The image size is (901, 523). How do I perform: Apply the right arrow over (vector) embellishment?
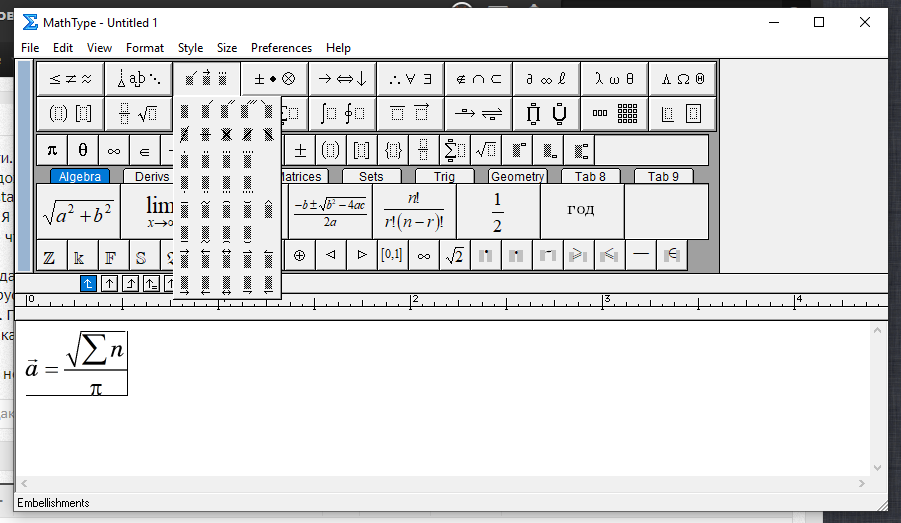[x=184, y=259]
